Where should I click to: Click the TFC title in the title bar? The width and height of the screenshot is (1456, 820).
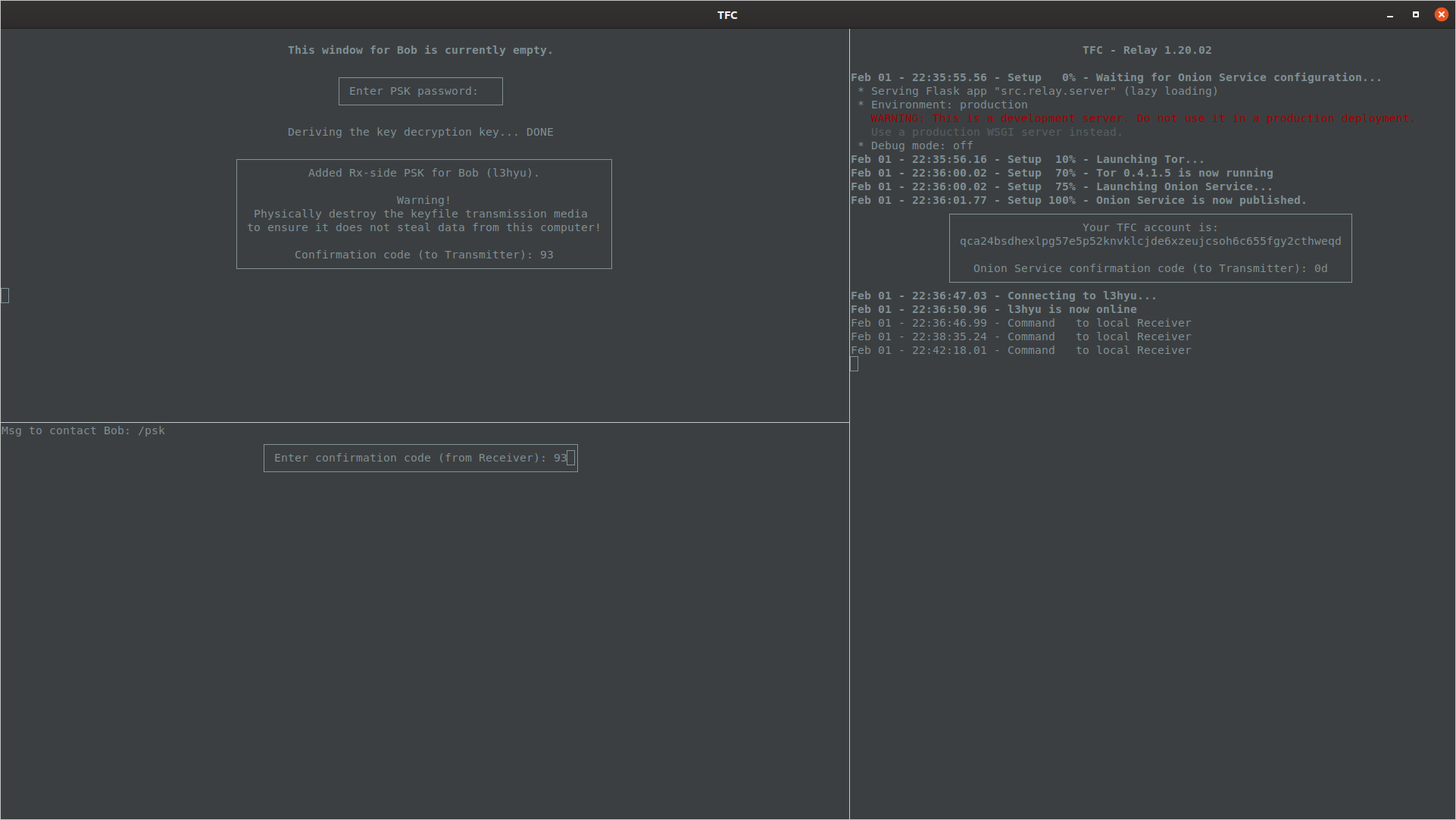click(x=727, y=15)
